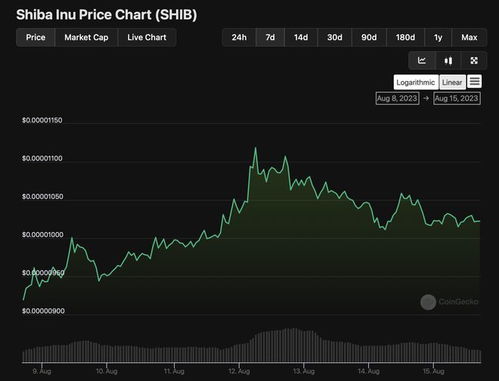Switch to candlestick chart icon

[x=448, y=61]
